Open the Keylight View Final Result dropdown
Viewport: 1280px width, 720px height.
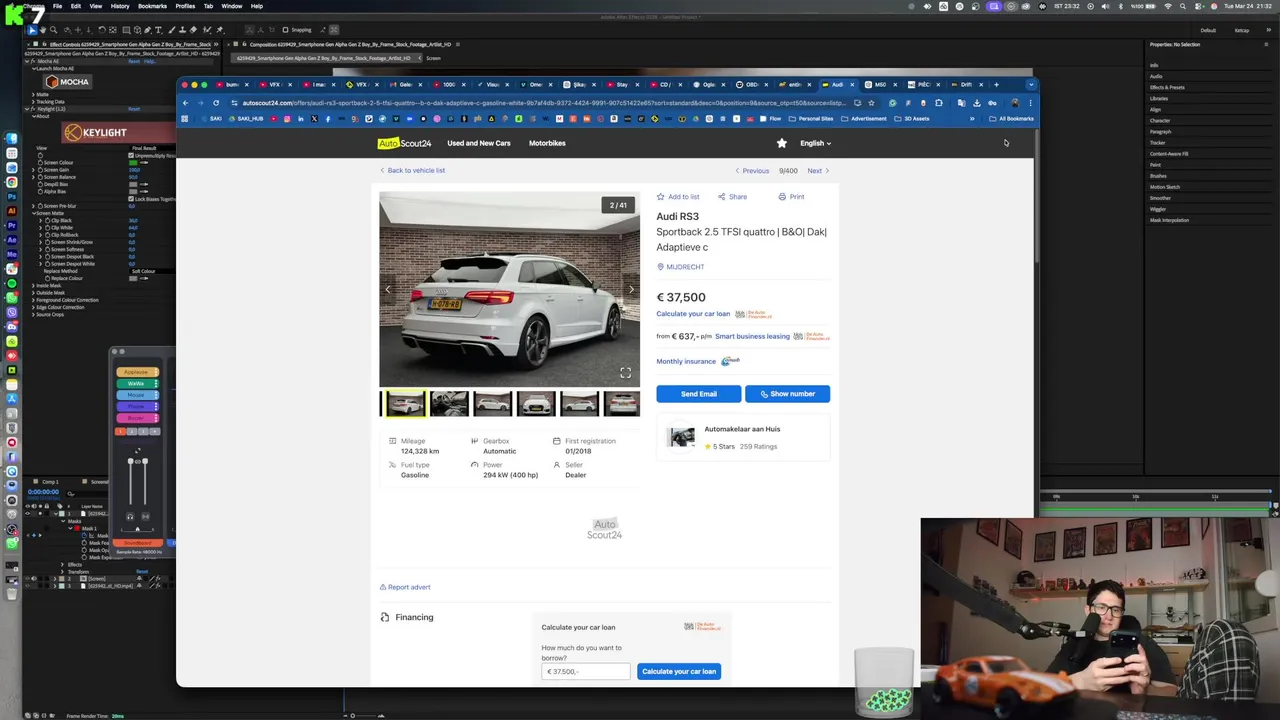tap(153, 148)
